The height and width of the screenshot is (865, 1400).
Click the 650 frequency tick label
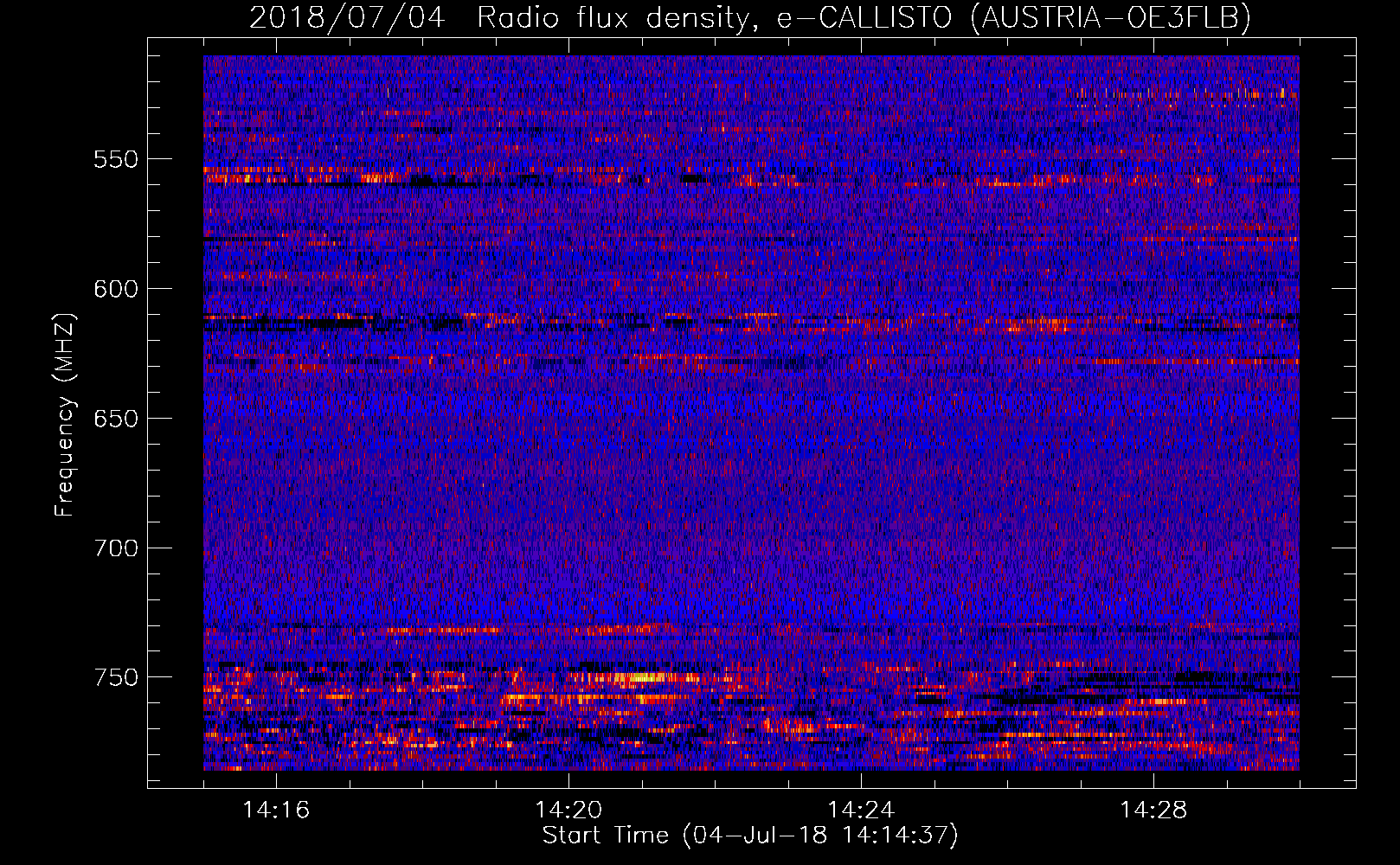tap(116, 419)
